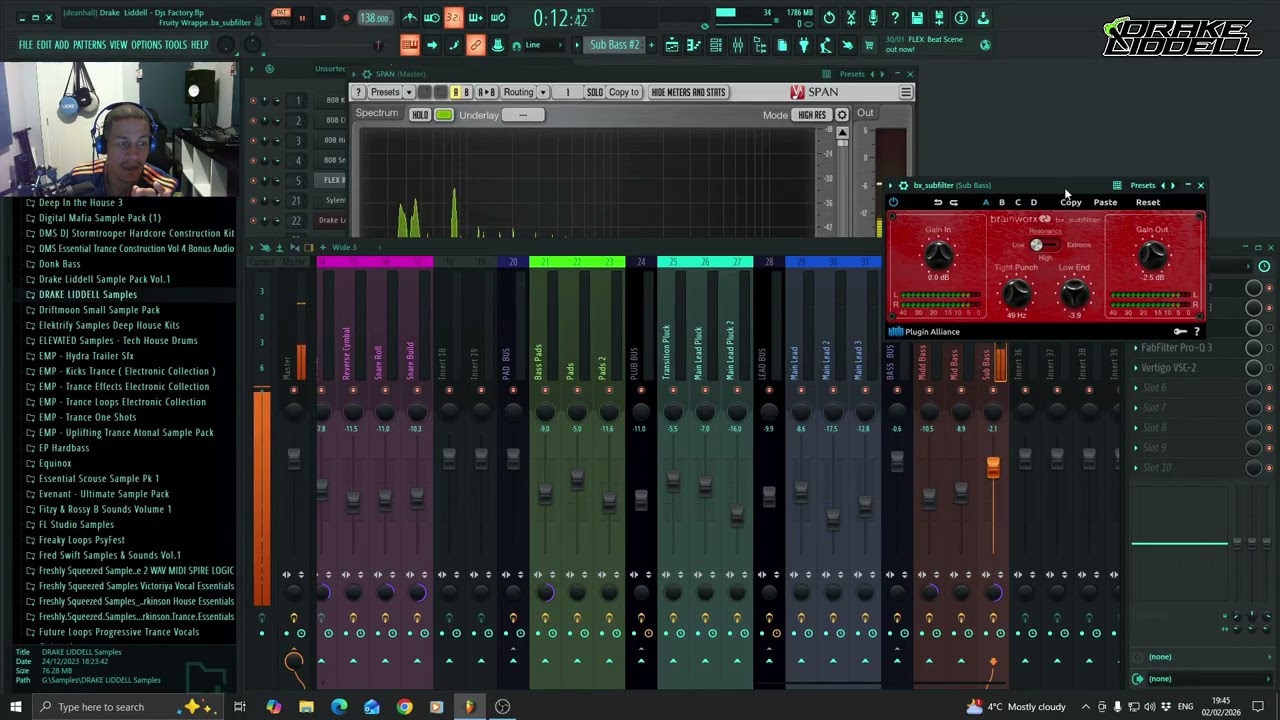The width and height of the screenshot is (1280, 720).
Task: Open the SPAN hamburger menu icon
Action: pos(905,92)
